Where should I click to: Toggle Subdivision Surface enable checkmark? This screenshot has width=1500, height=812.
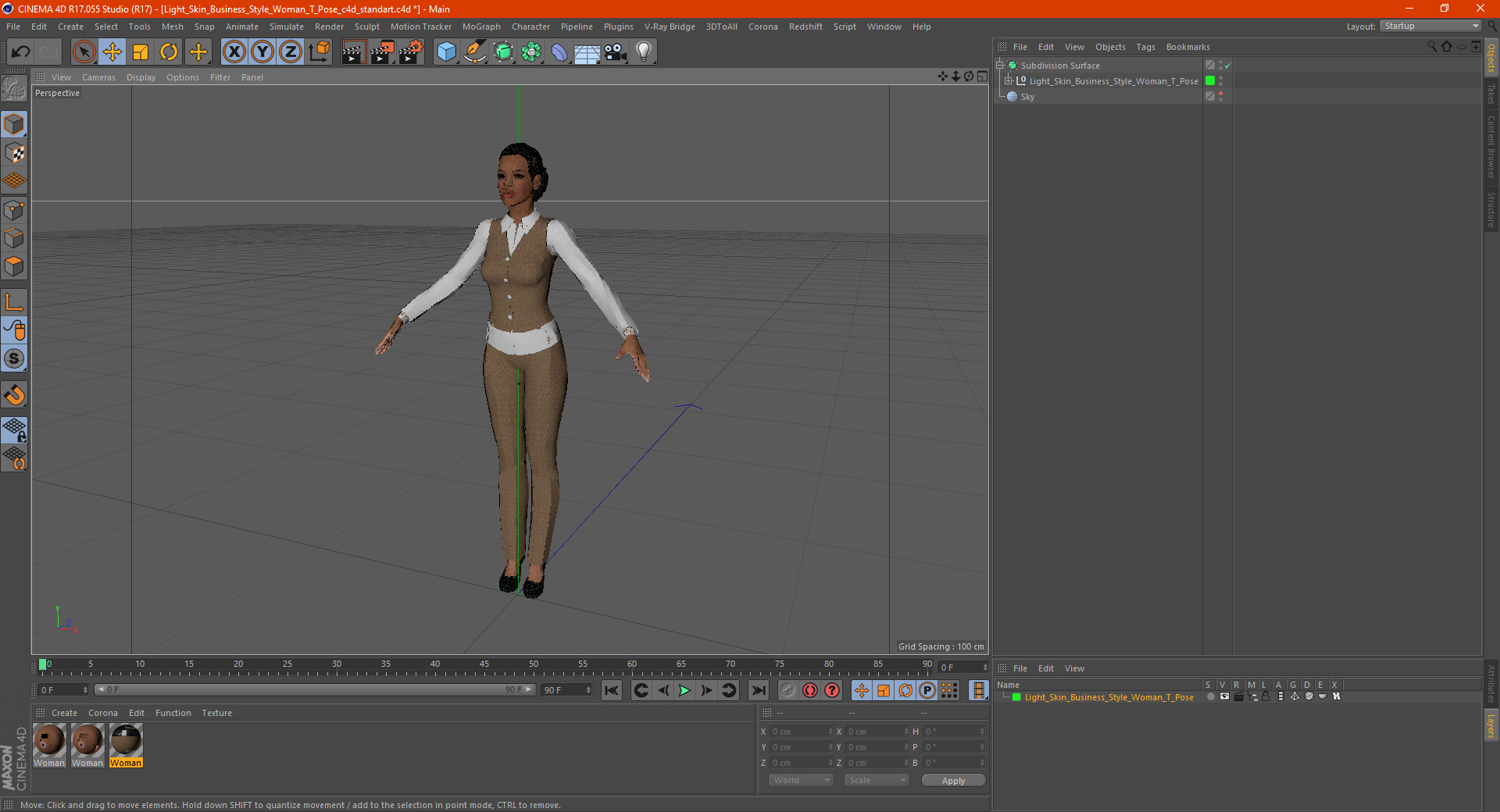[x=1228, y=66]
